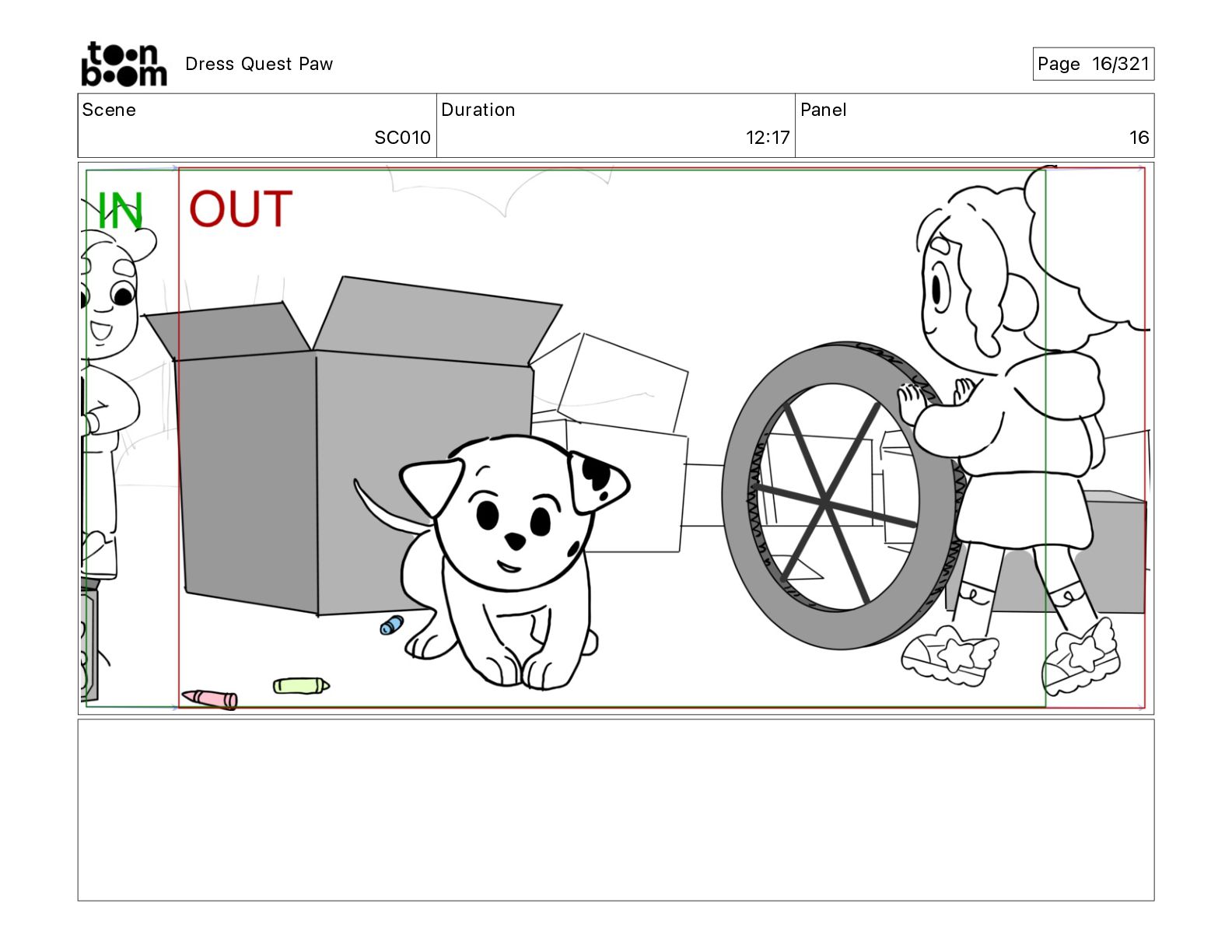The width and height of the screenshot is (1232, 952).
Task: Select the duration value '12:17'
Action: click(768, 138)
